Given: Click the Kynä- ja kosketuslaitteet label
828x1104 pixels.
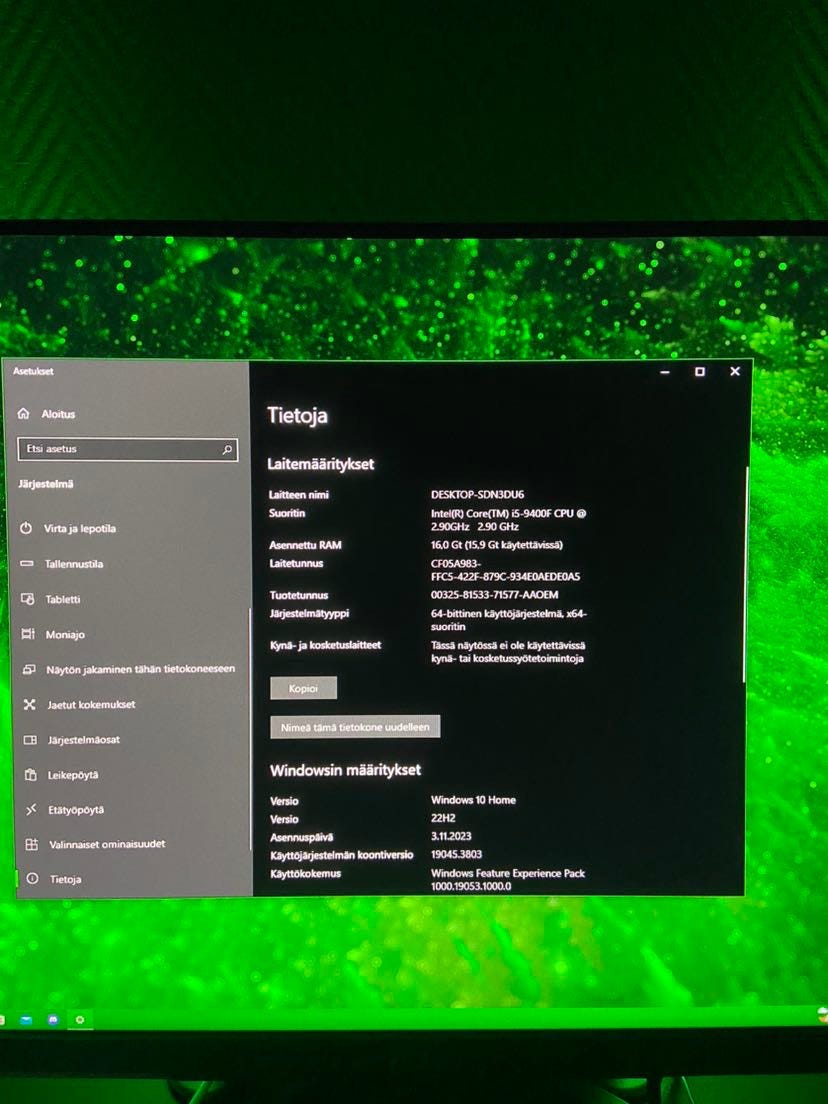Looking at the screenshot, I should point(325,645).
